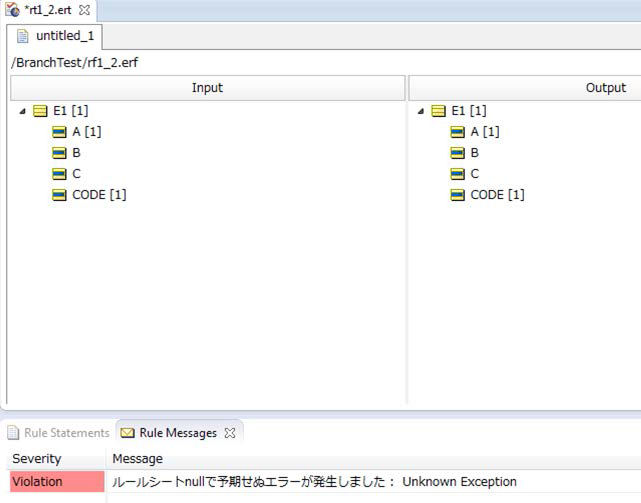
Task: Select A [1] row in Output tree
Action: [485, 132]
